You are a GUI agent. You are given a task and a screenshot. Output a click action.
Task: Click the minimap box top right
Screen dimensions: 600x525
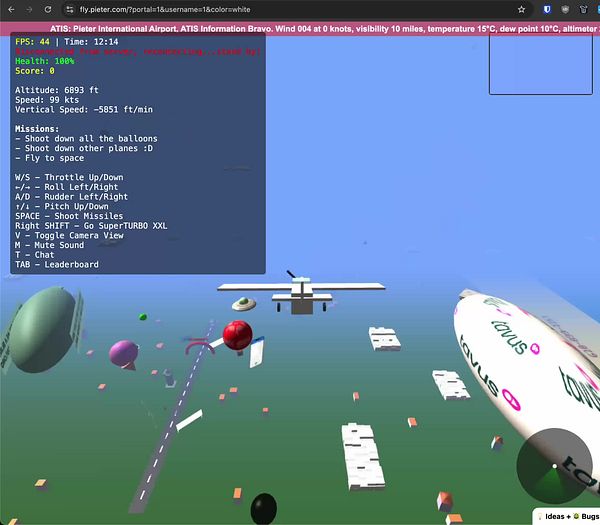(x=541, y=64)
